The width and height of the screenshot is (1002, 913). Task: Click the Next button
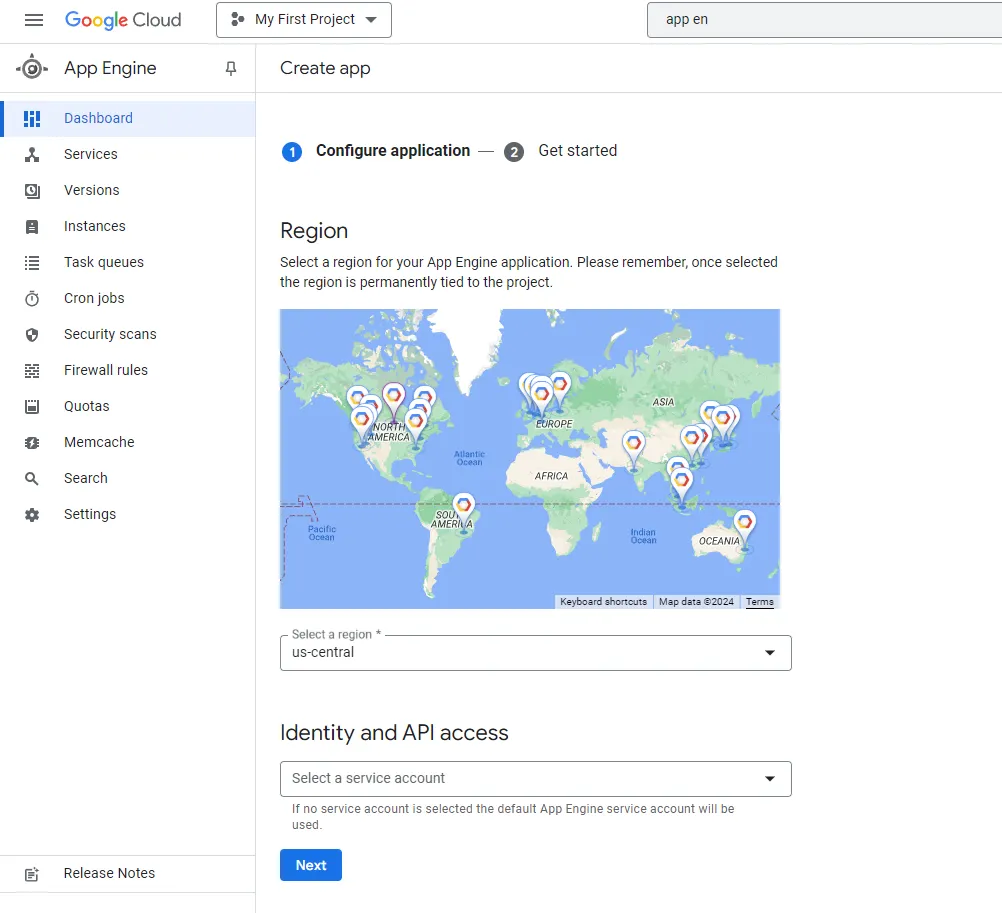click(311, 864)
